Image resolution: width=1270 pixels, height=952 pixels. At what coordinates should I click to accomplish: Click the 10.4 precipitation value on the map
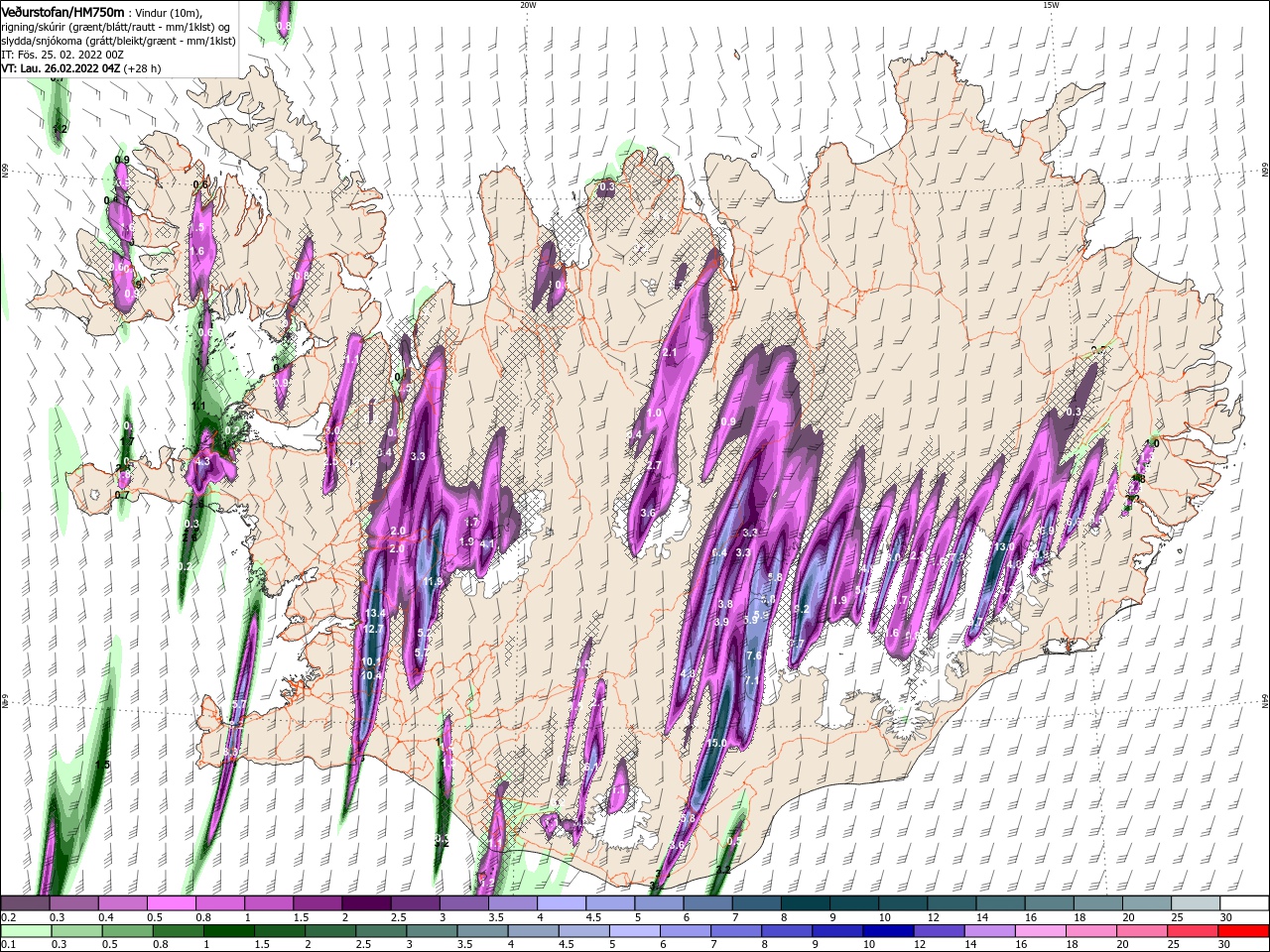(373, 675)
